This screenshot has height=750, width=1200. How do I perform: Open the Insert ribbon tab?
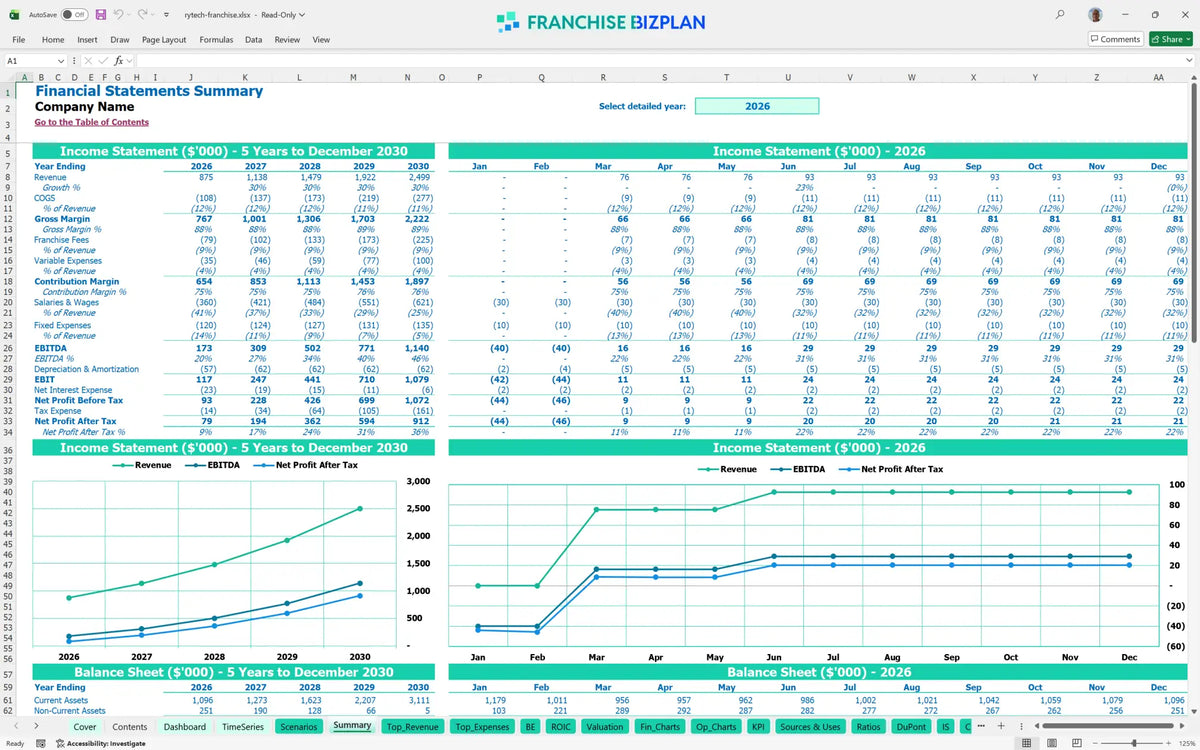point(87,40)
